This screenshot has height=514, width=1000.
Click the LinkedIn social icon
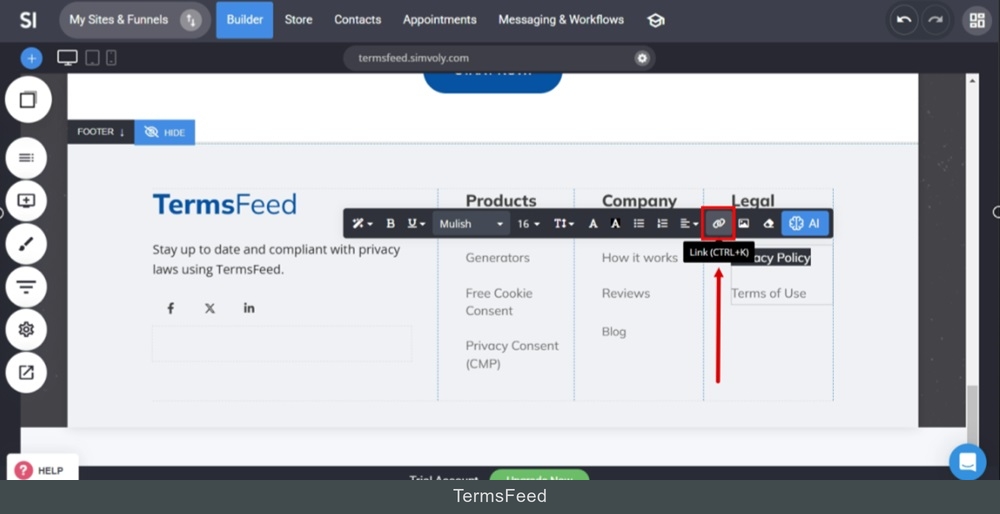click(x=249, y=308)
